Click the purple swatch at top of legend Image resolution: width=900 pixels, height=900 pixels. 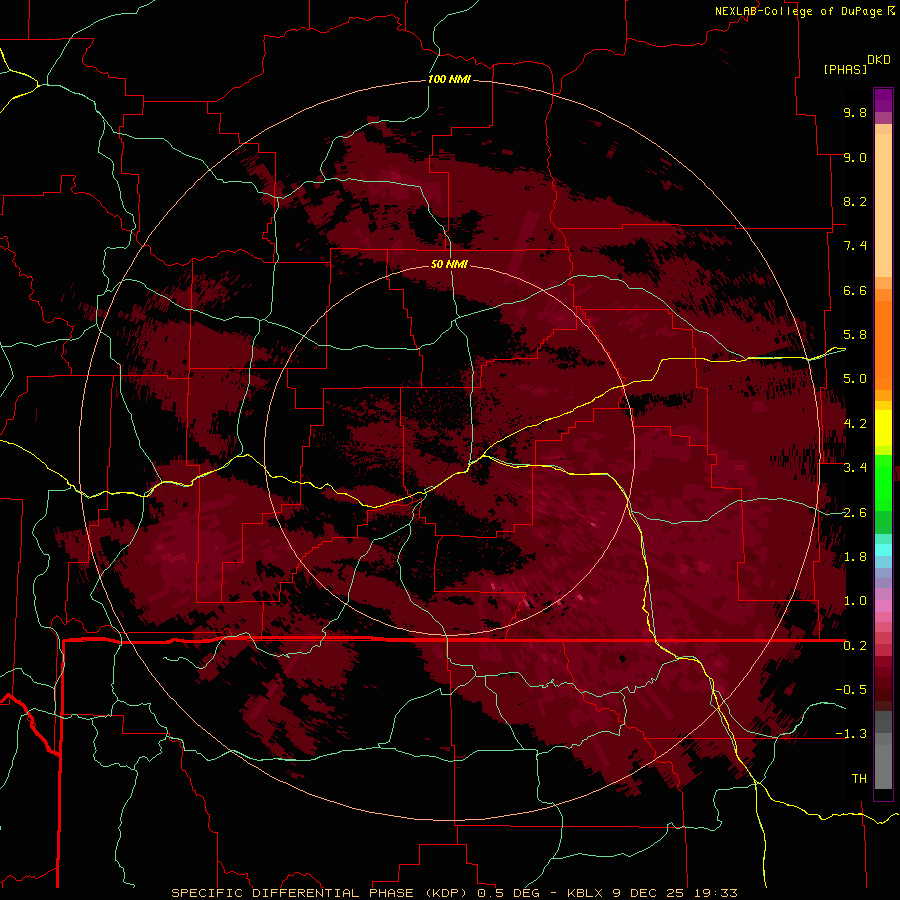[x=883, y=100]
